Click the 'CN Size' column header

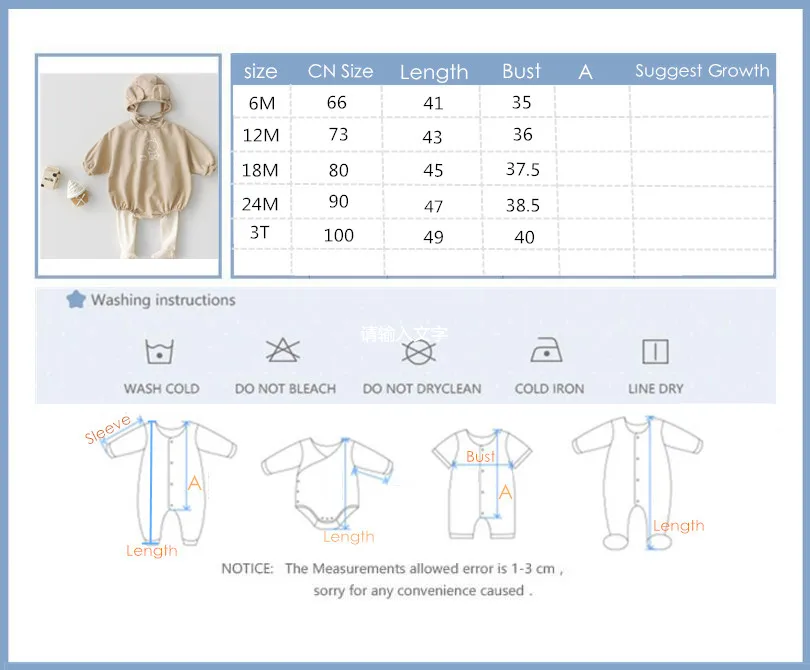click(x=340, y=71)
